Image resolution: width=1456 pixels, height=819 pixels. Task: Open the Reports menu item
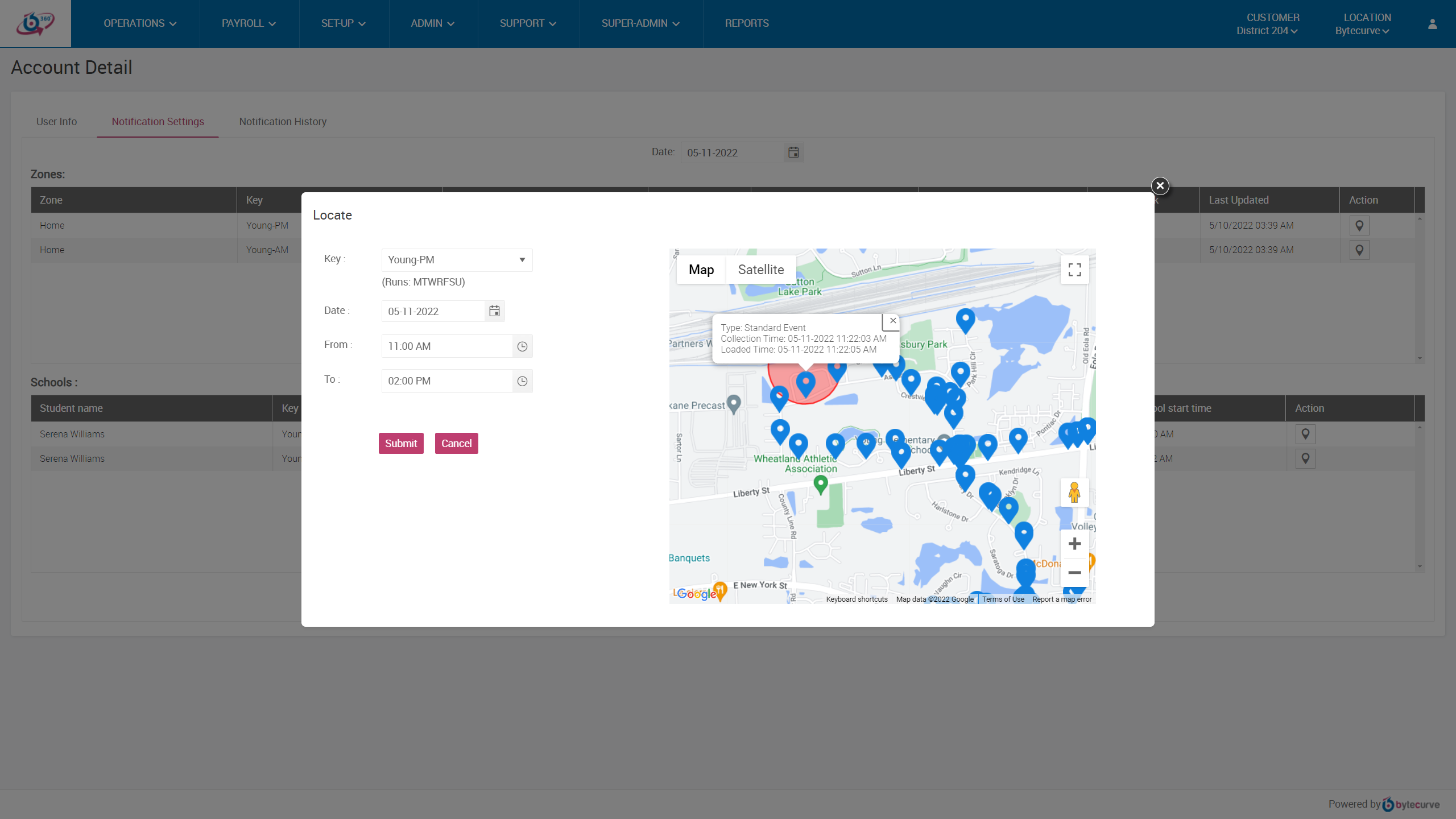pyautogui.click(x=746, y=23)
